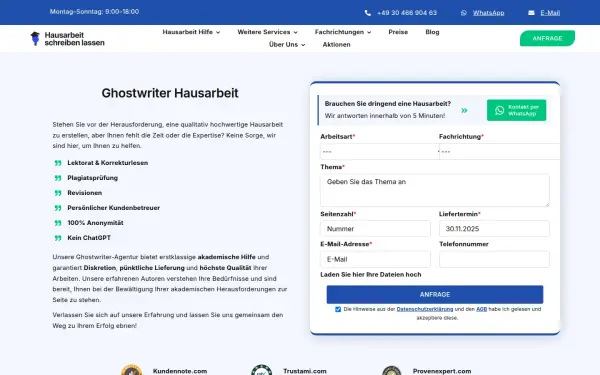
Task: Expand the Weitere Services menu
Action: (267, 32)
